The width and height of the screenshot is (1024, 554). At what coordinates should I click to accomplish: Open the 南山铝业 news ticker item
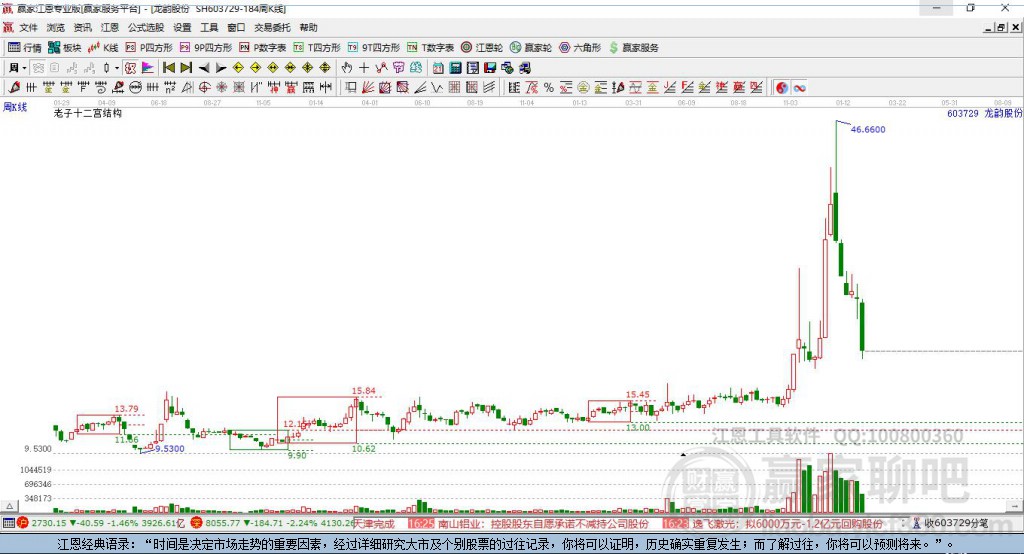[528, 524]
